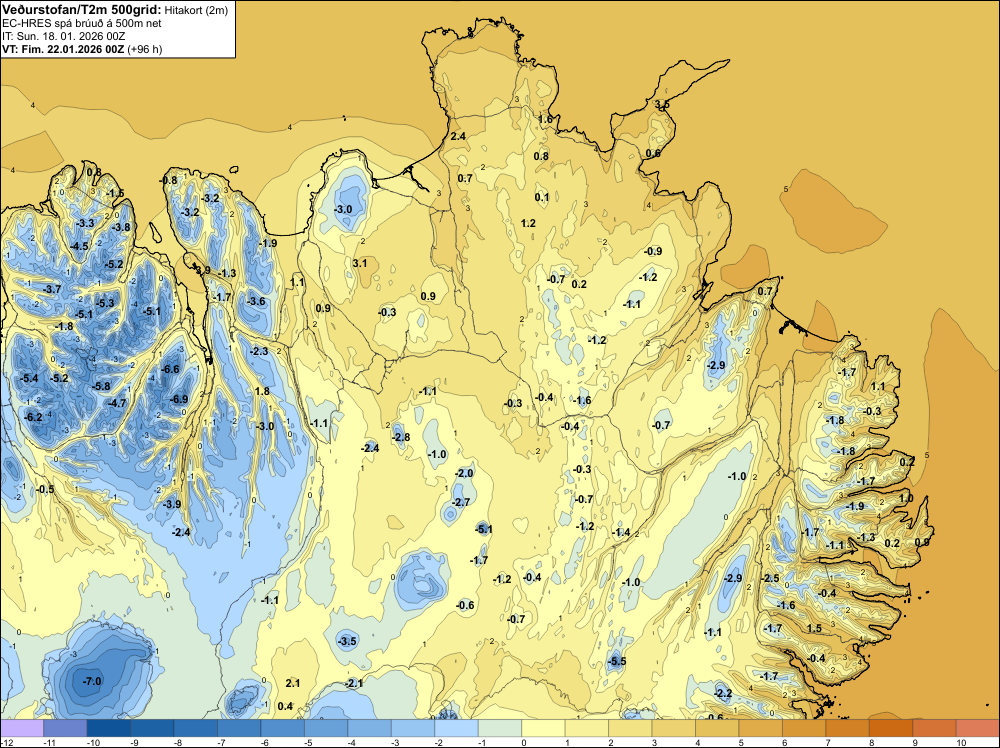The width and height of the screenshot is (1000, 748).
Task: Click the -4.5 temperature value
Action: [x=80, y=246]
